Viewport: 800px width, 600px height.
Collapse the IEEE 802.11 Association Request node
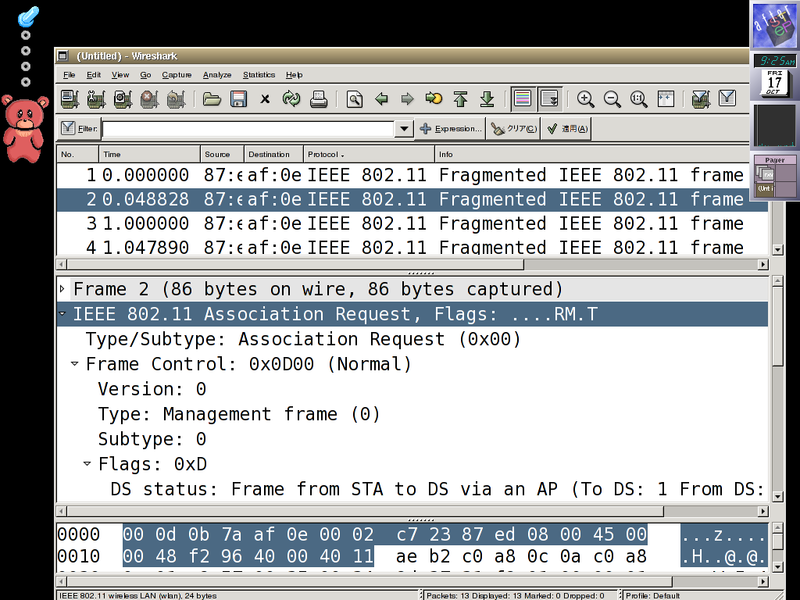[x=62, y=314]
